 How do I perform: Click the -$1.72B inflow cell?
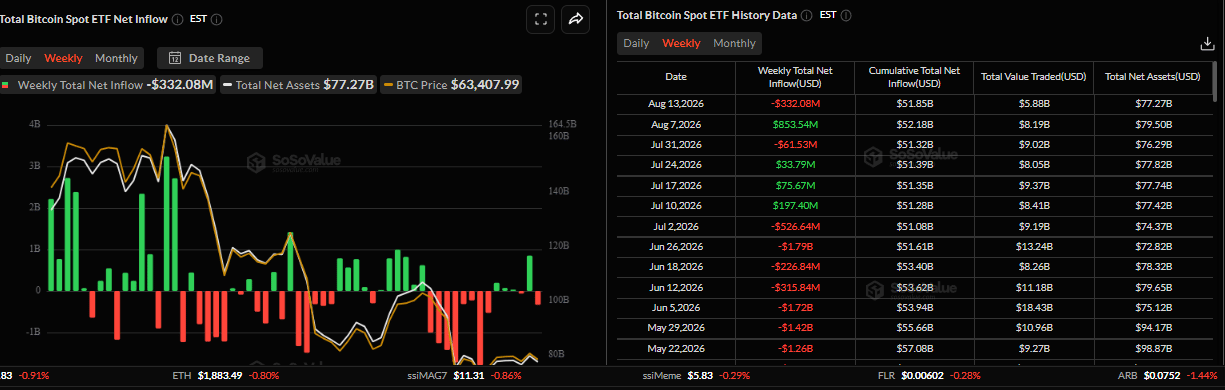pos(796,307)
